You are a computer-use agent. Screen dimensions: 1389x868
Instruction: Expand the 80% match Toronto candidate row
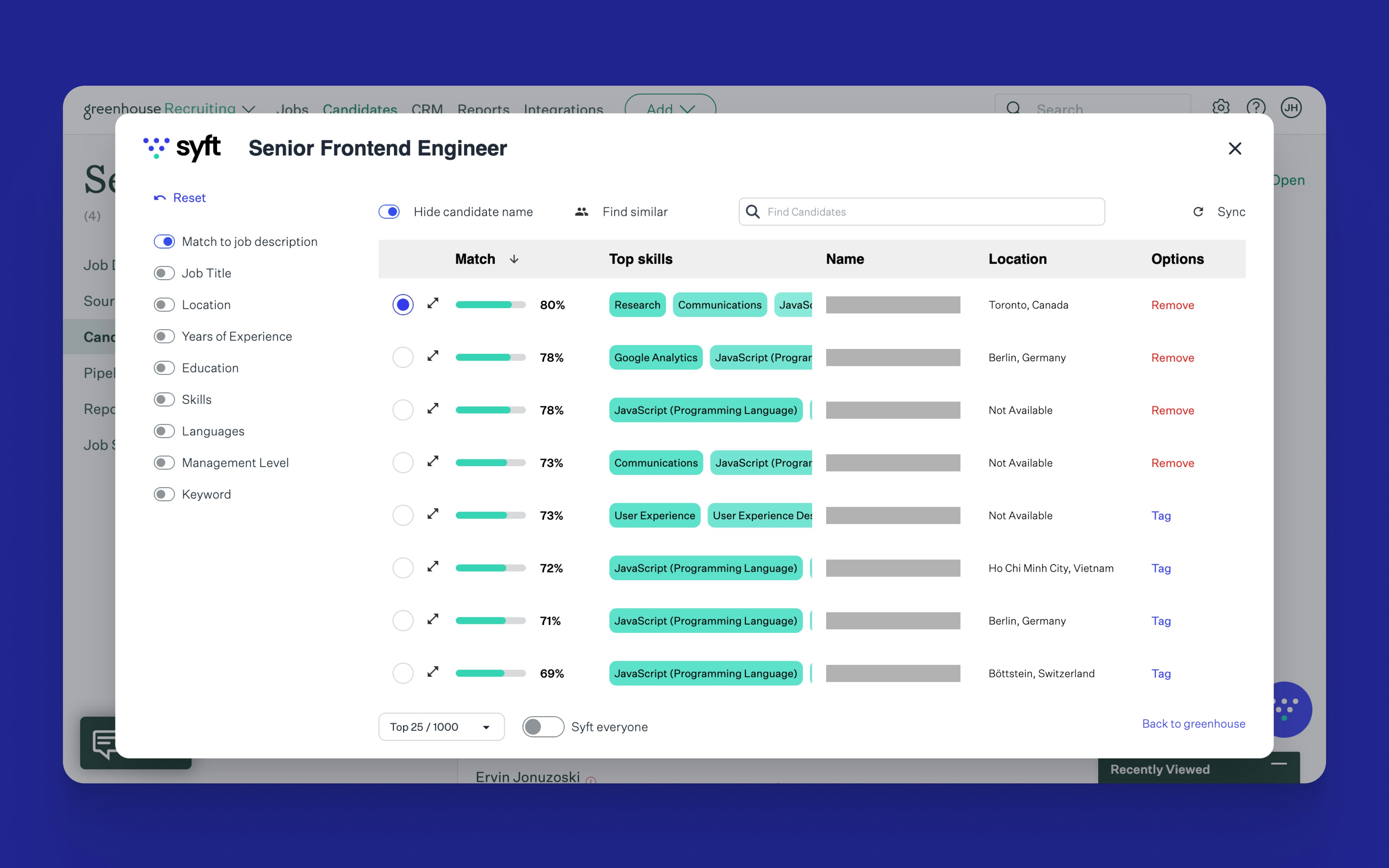point(433,303)
